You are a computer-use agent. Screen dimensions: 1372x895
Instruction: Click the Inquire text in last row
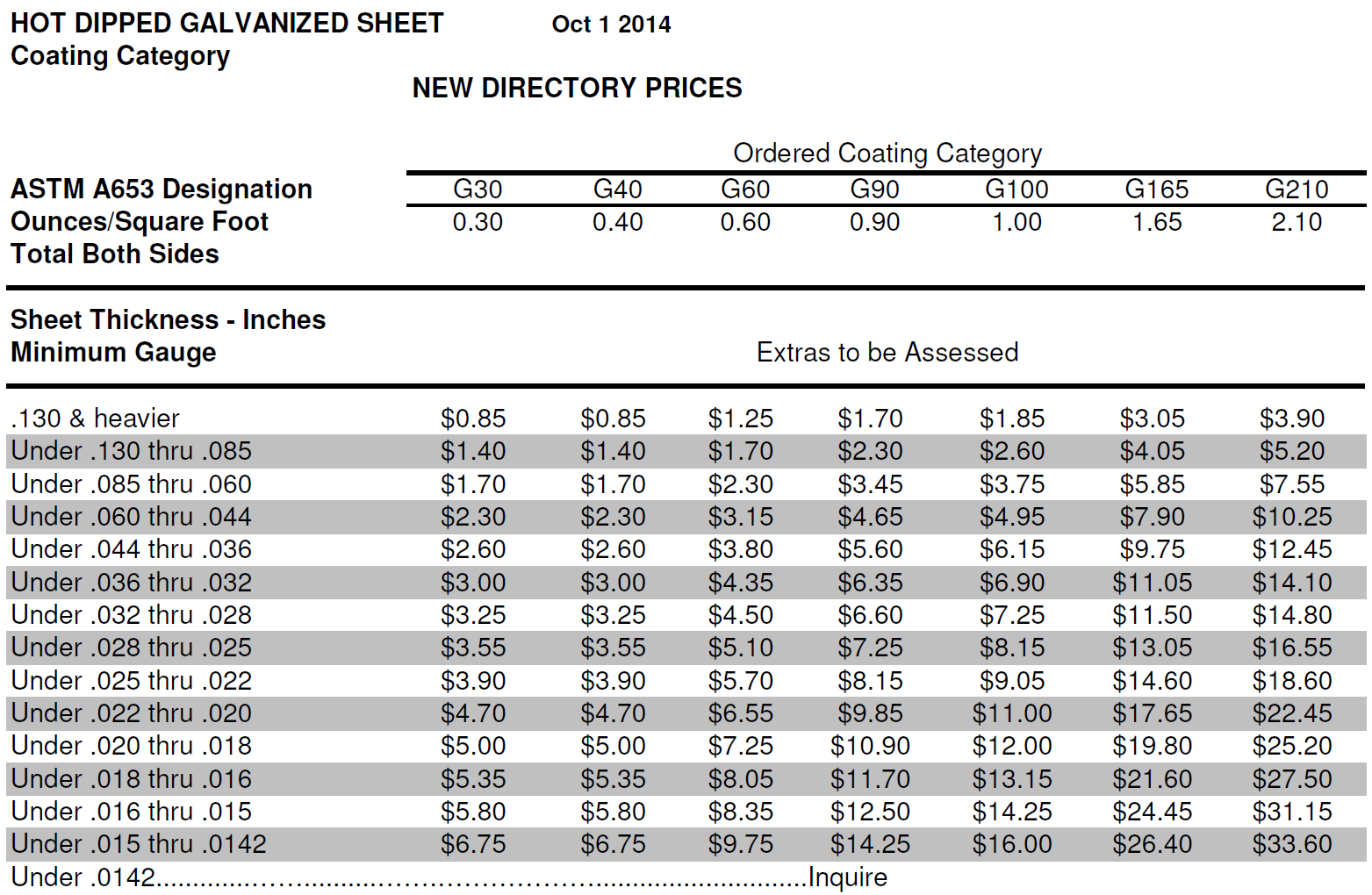pyautogui.click(x=847, y=877)
